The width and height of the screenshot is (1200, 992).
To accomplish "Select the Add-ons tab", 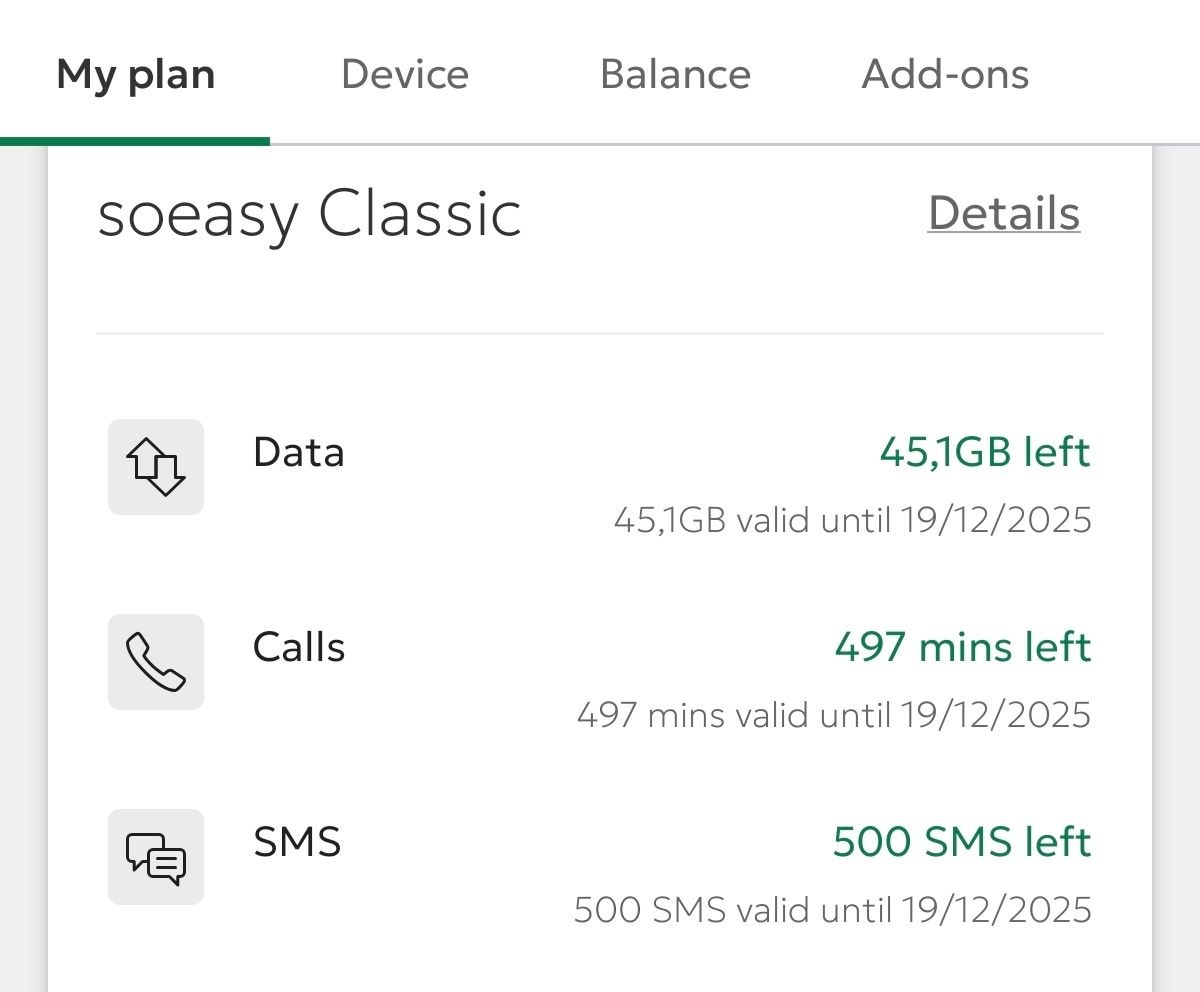I will pos(945,75).
